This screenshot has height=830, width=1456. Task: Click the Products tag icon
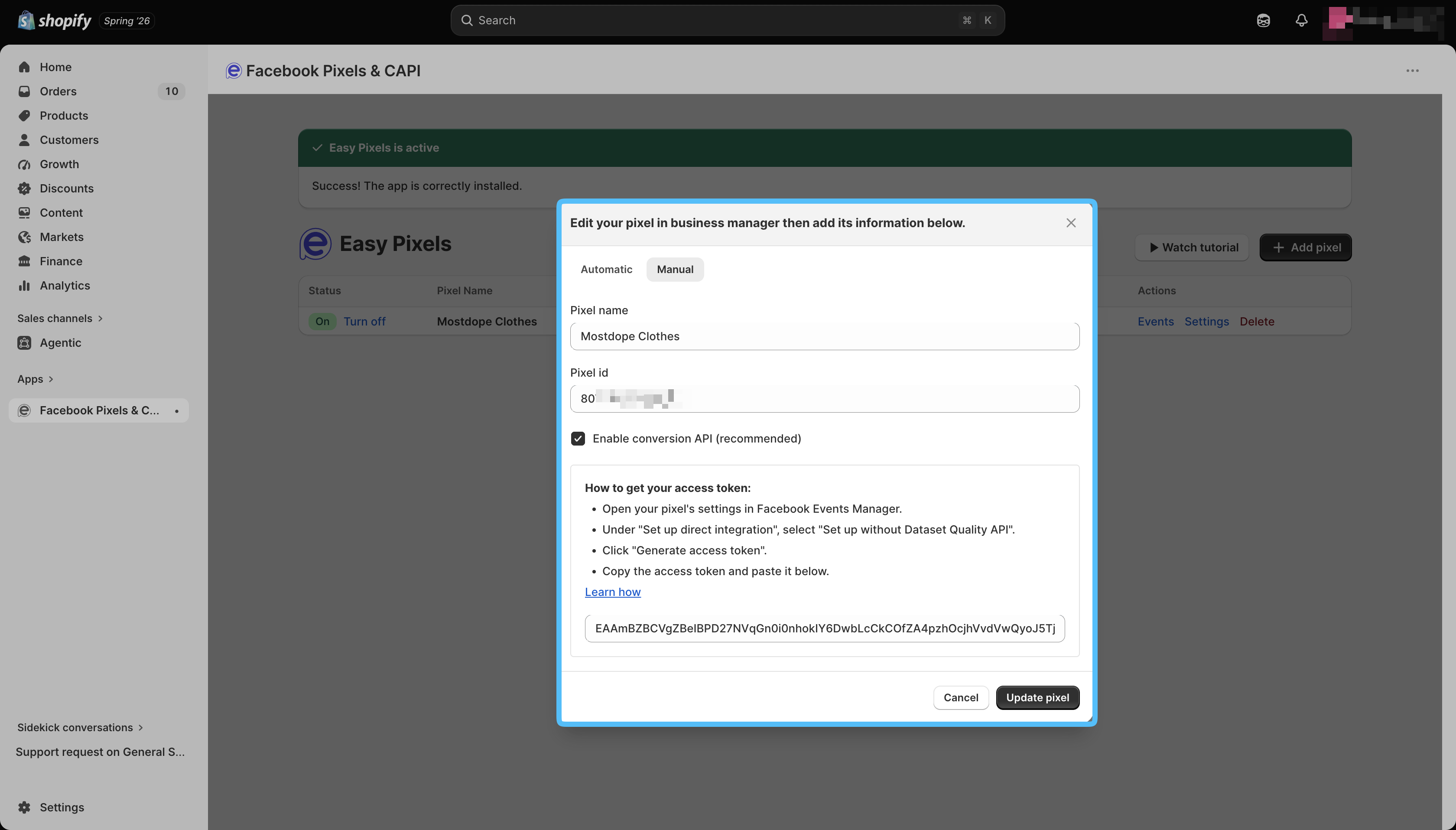pos(24,116)
